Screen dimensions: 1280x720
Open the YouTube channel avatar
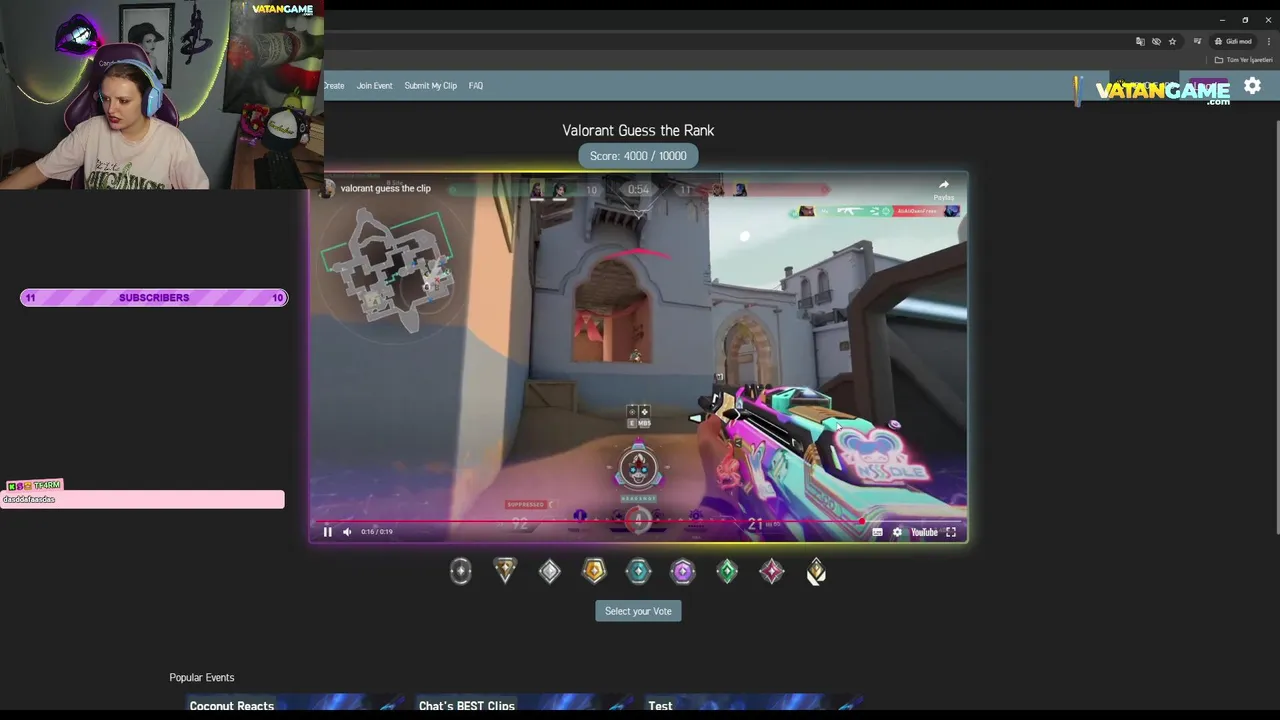click(x=326, y=188)
